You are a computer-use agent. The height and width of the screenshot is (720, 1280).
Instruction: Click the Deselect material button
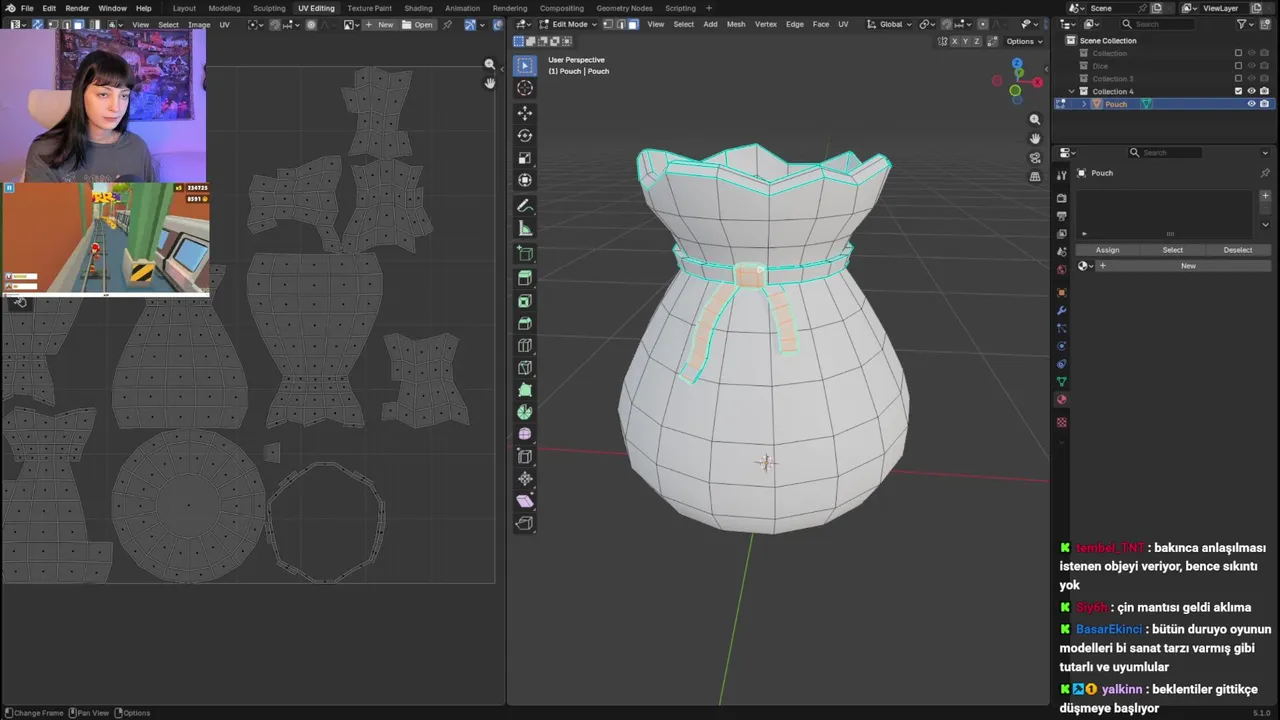[x=1238, y=250]
